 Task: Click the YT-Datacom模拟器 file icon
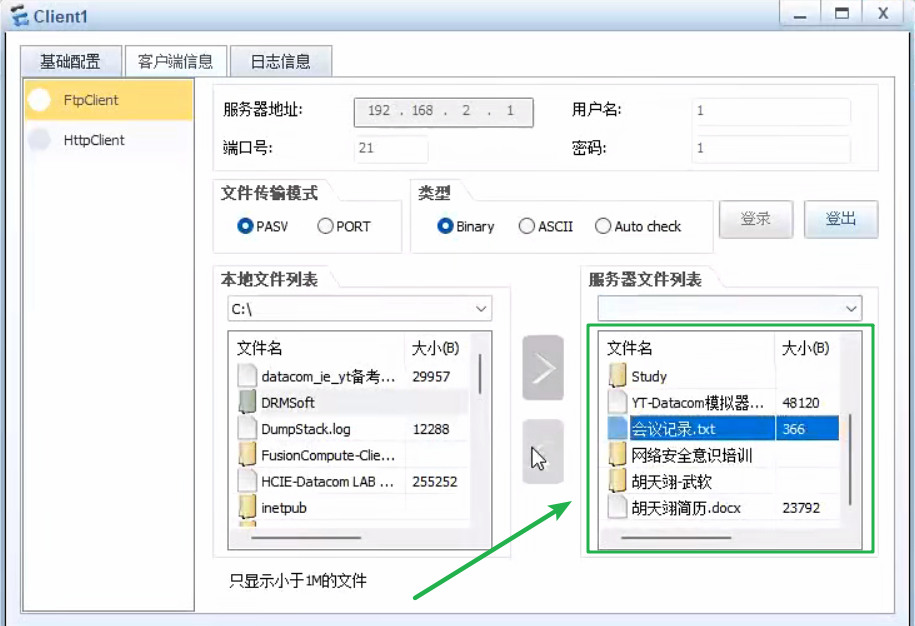tap(617, 402)
